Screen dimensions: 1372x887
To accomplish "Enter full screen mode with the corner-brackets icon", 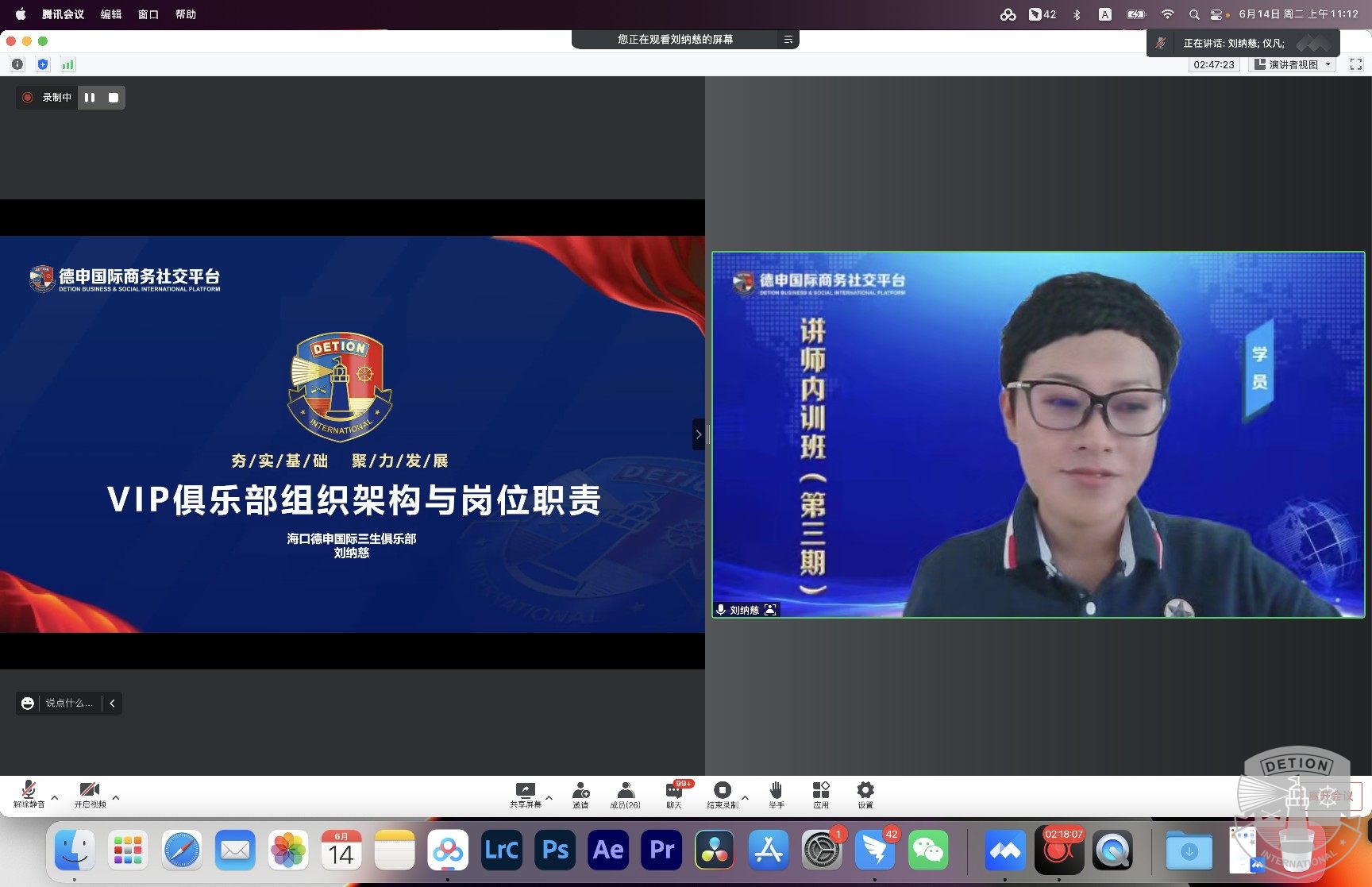I will [x=1356, y=64].
